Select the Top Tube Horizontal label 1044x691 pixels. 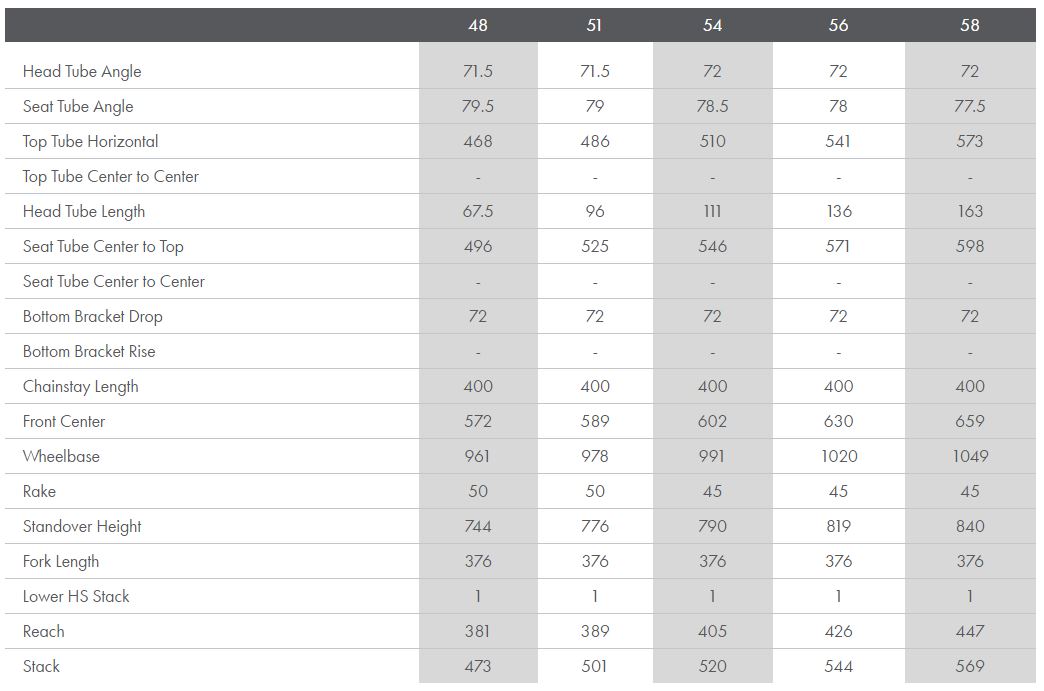(x=91, y=142)
